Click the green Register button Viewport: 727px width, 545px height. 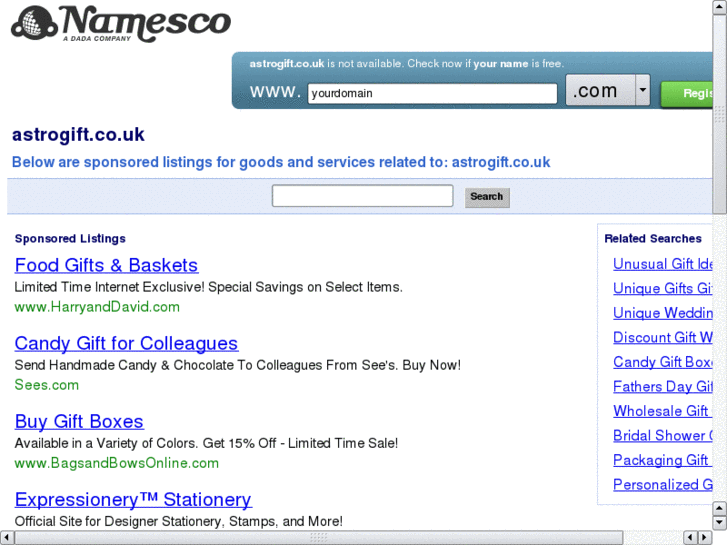click(x=687, y=94)
